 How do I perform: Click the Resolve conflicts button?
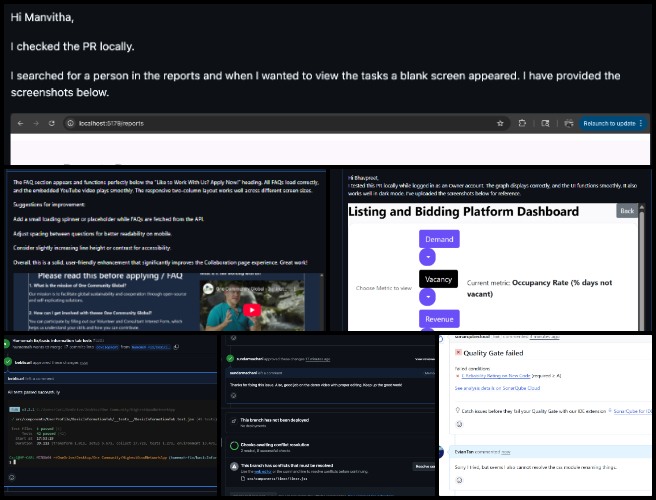click(x=424, y=466)
